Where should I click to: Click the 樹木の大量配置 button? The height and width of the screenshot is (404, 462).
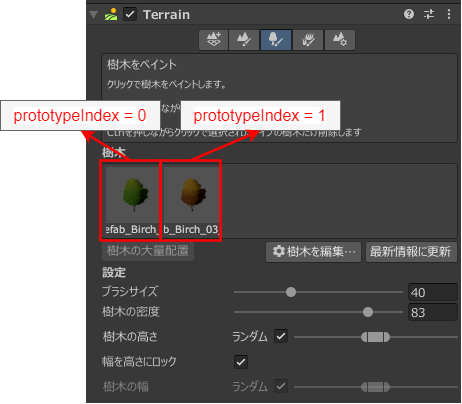(x=148, y=251)
